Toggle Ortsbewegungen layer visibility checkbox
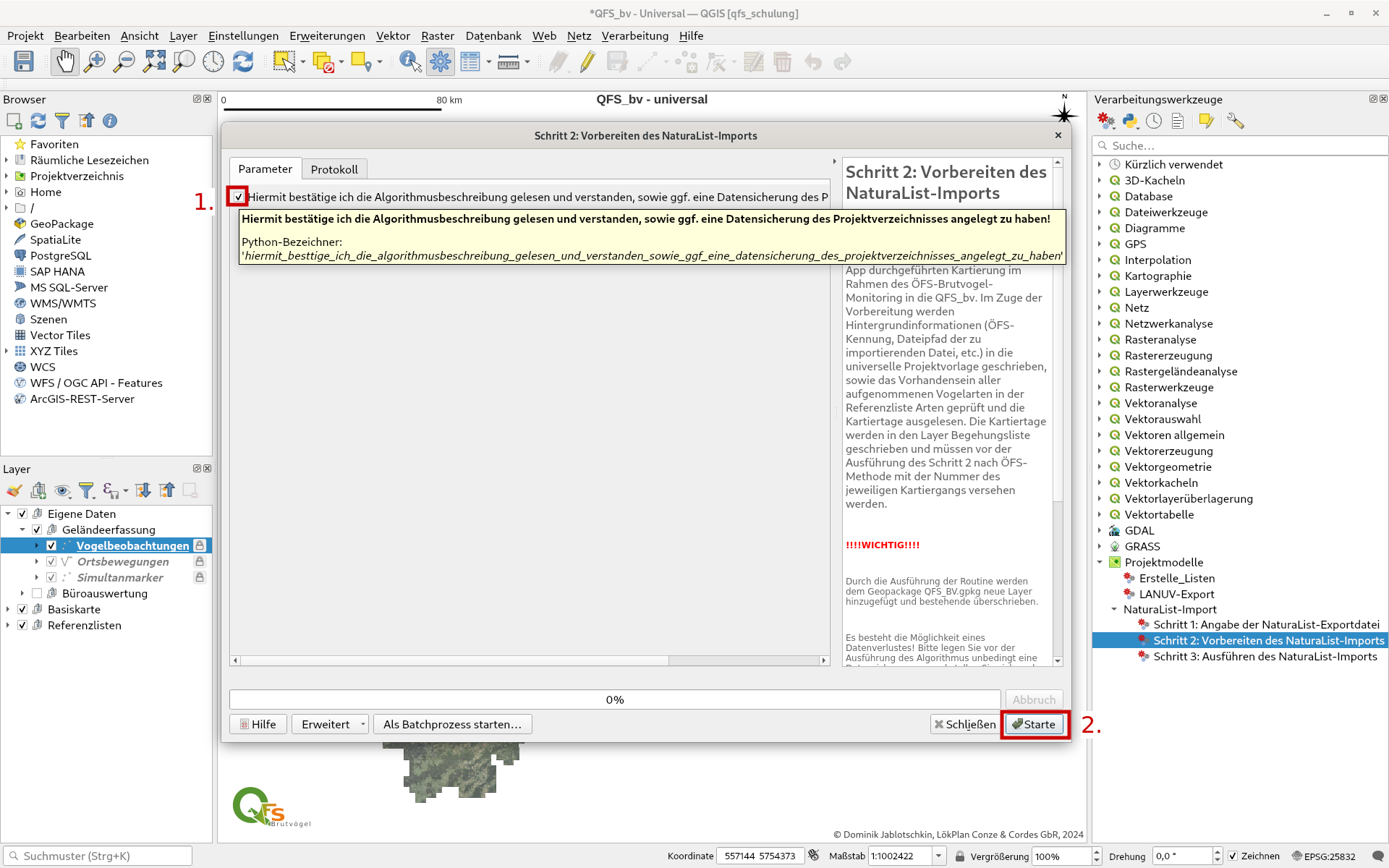The width and height of the screenshot is (1389, 868). pos(51,561)
